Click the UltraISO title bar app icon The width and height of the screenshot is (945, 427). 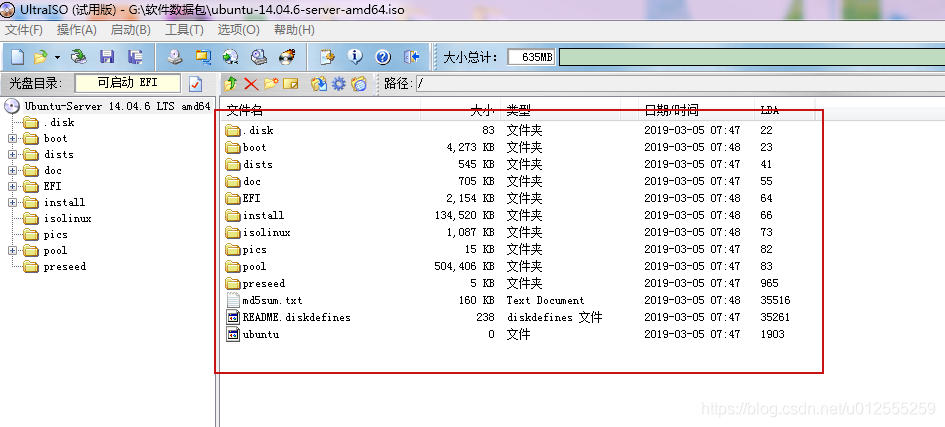(x=8, y=9)
